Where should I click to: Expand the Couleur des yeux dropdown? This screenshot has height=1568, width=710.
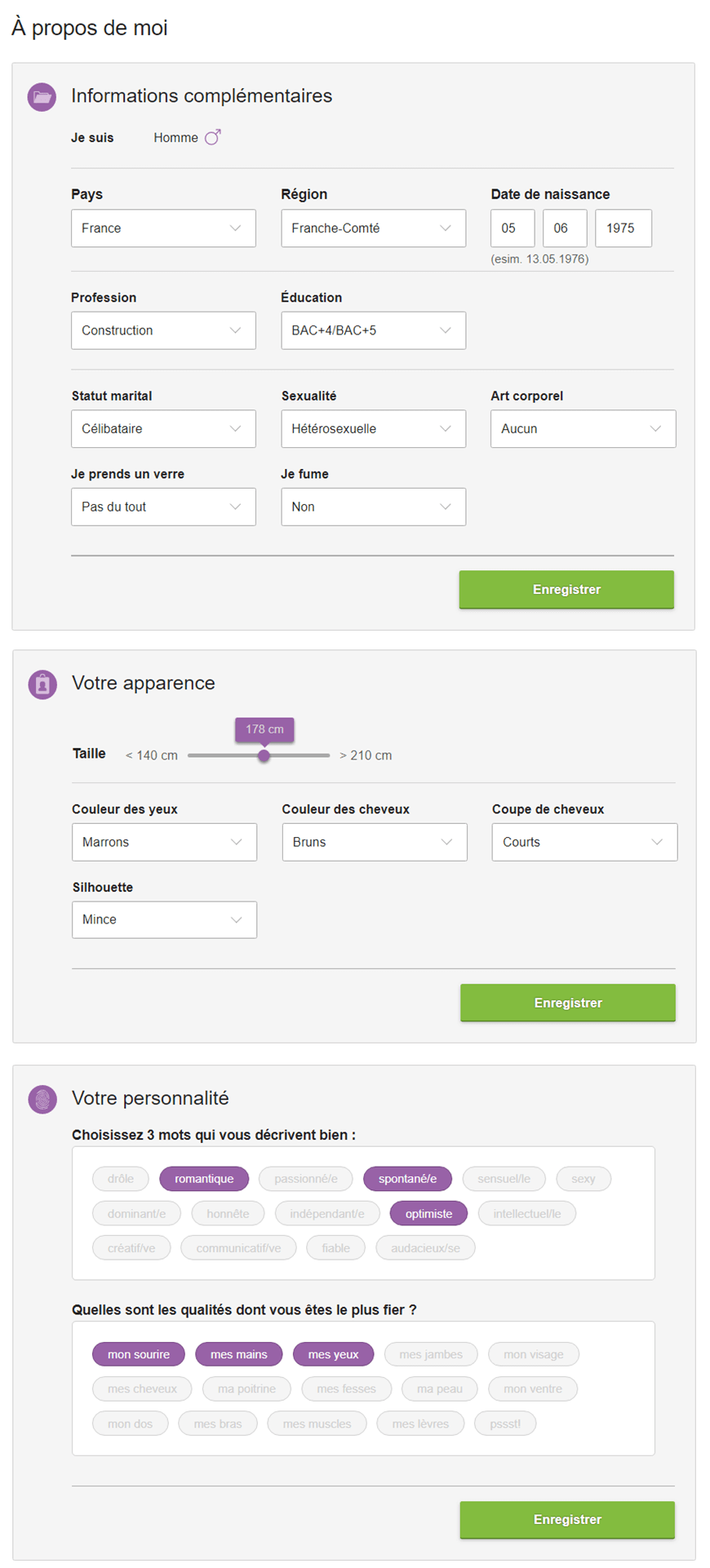click(164, 842)
